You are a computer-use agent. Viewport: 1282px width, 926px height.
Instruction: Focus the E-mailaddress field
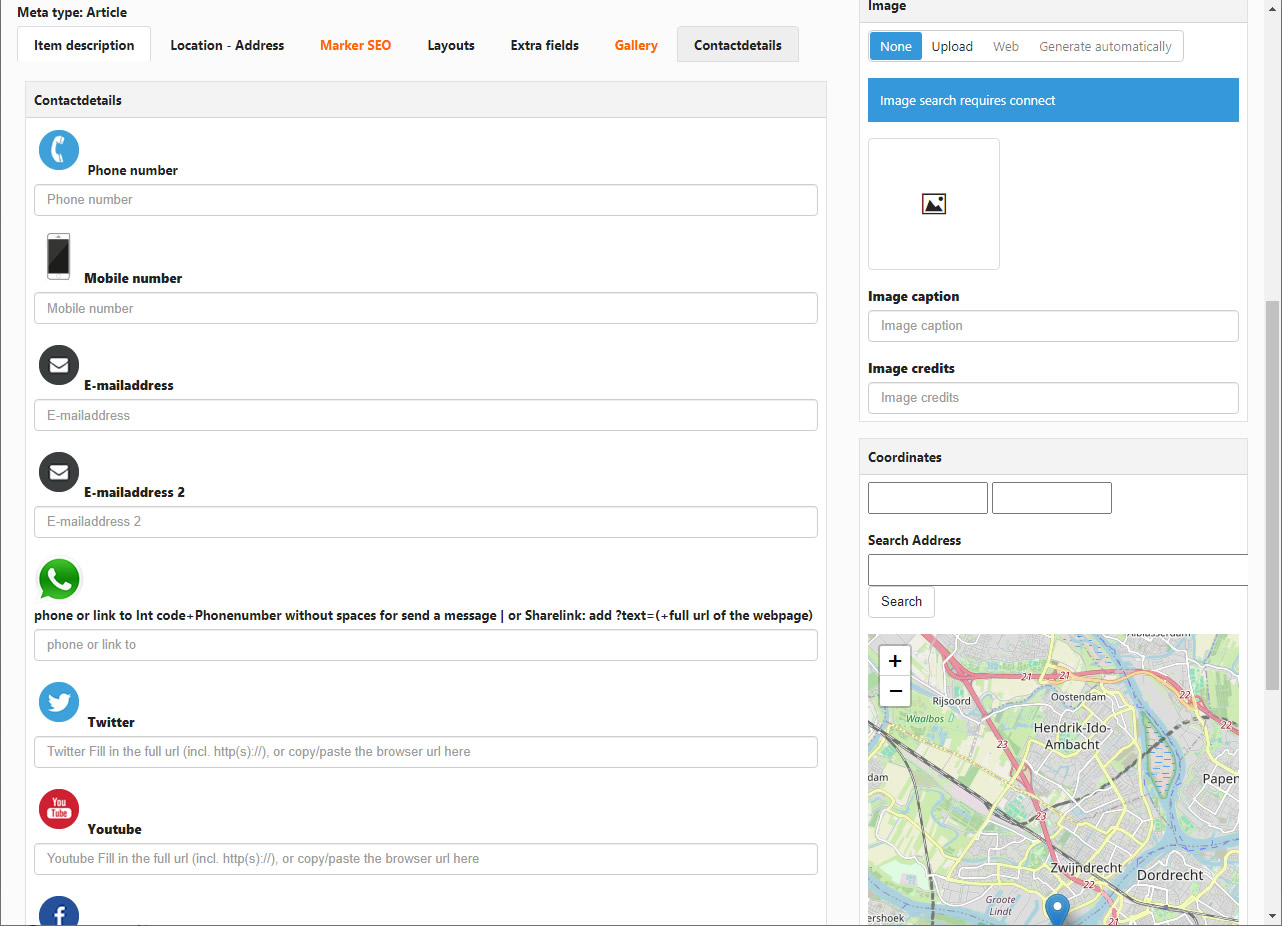pos(426,415)
